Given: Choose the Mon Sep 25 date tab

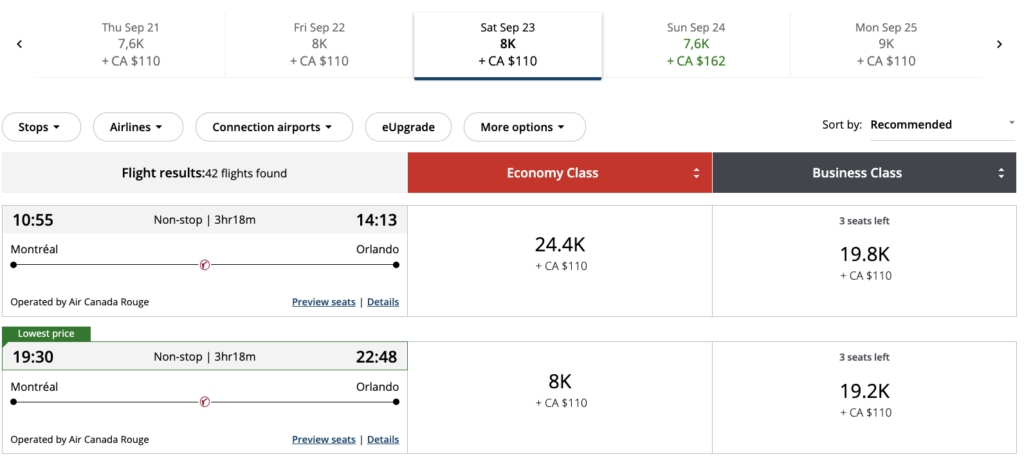Looking at the screenshot, I should (x=885, y=44).
